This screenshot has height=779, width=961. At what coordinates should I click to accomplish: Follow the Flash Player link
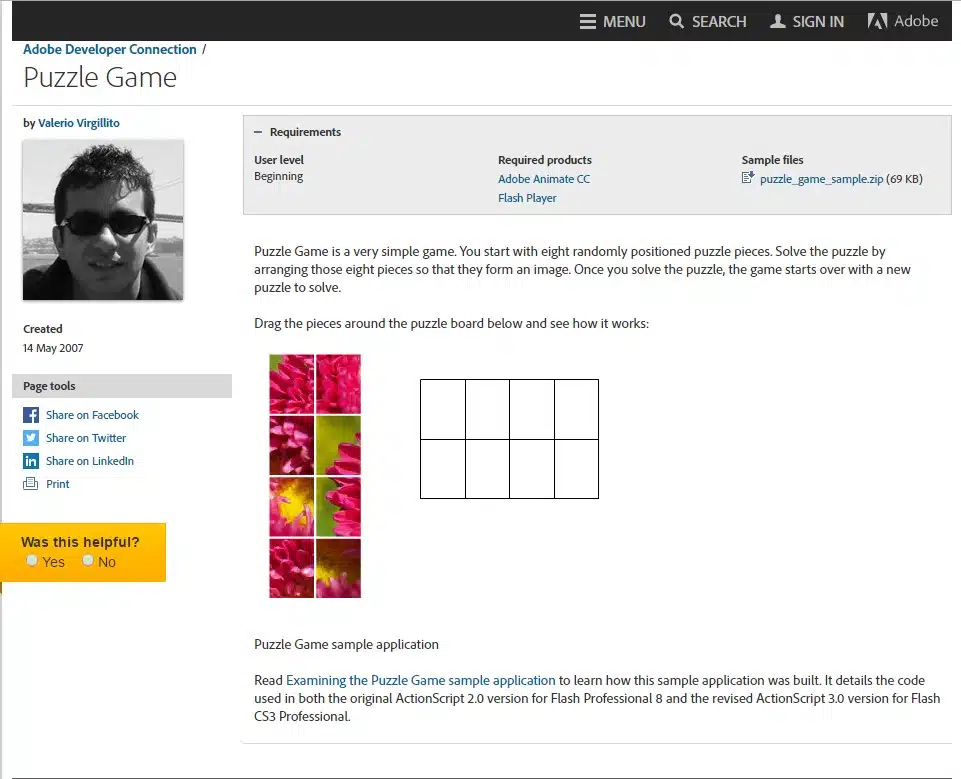coord(527,198)
